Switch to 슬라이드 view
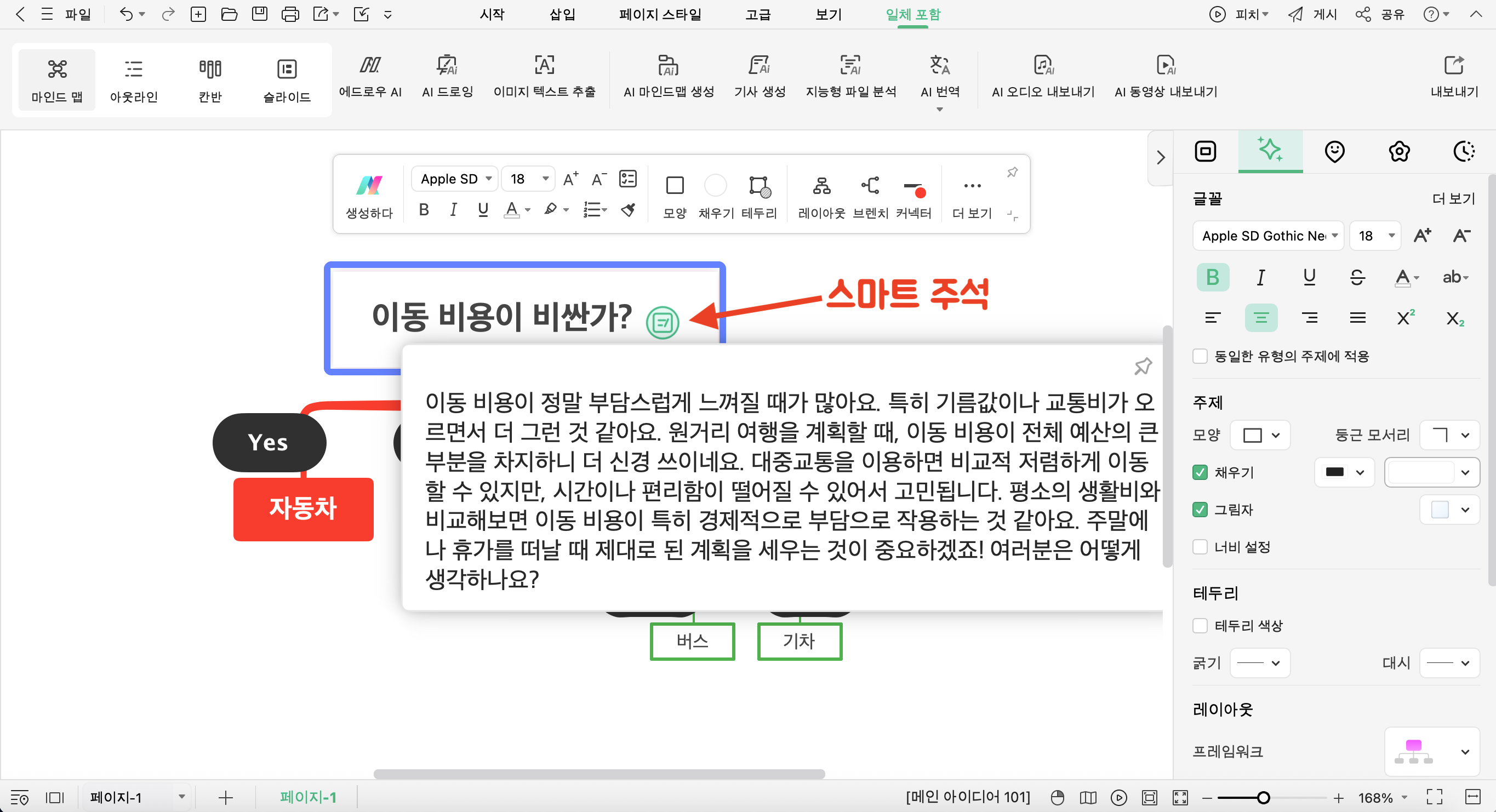1496x812 pixels. click(286, 80)
